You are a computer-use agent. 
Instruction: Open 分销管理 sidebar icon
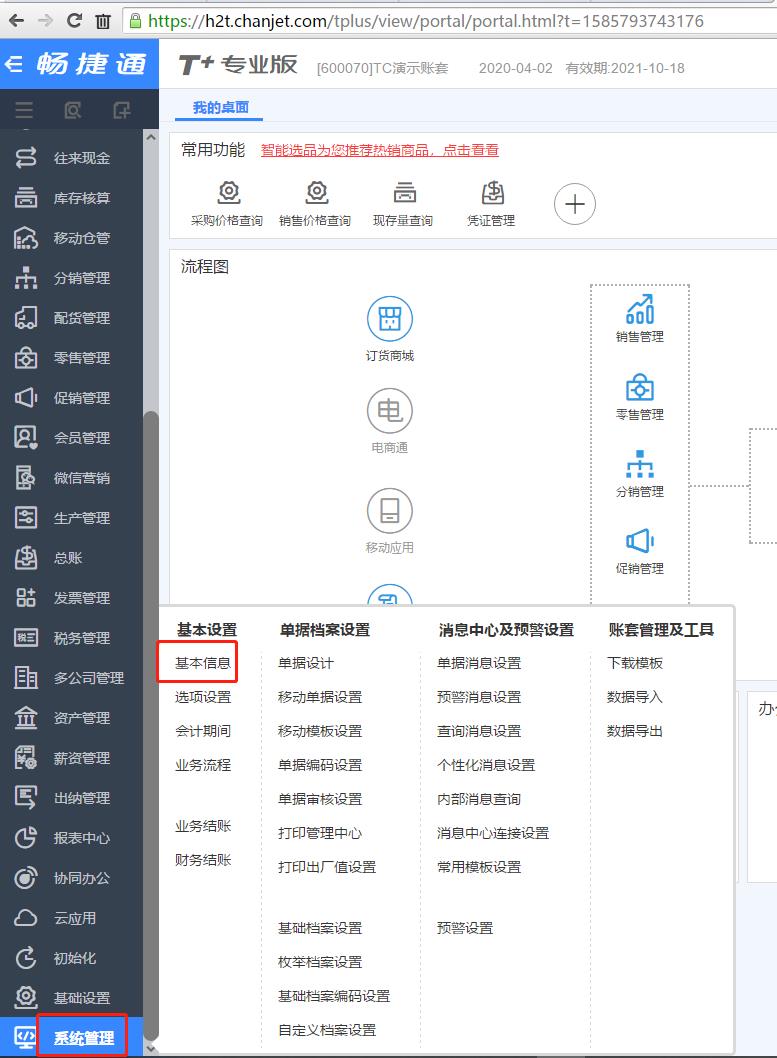coord(26,278)
